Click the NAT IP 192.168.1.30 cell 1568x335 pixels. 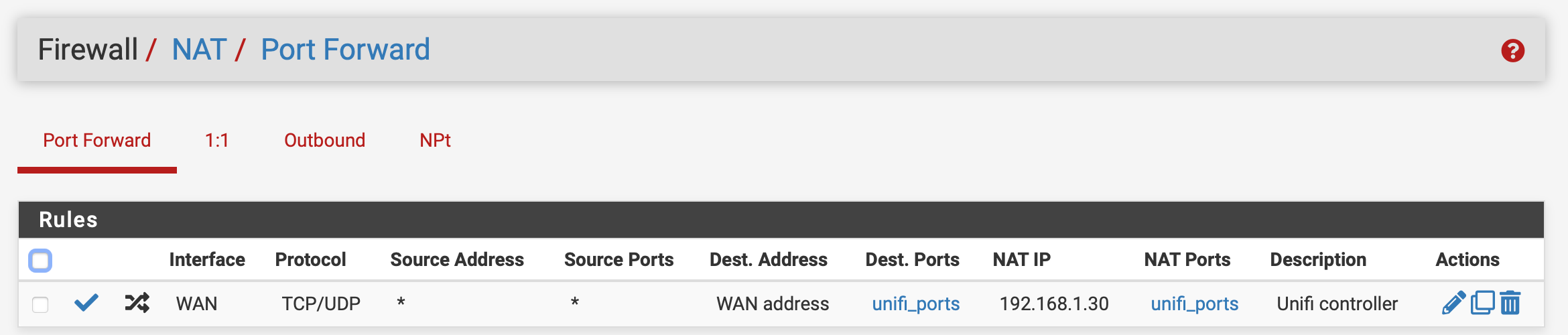(1054, 304)
